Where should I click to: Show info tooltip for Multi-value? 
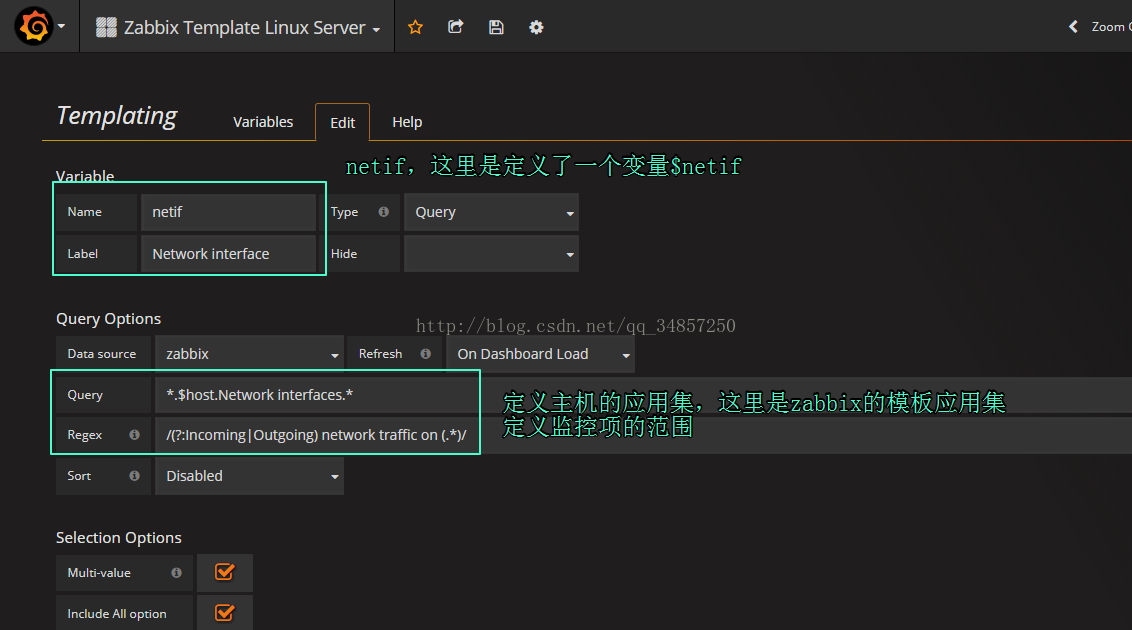coord(176,572)
